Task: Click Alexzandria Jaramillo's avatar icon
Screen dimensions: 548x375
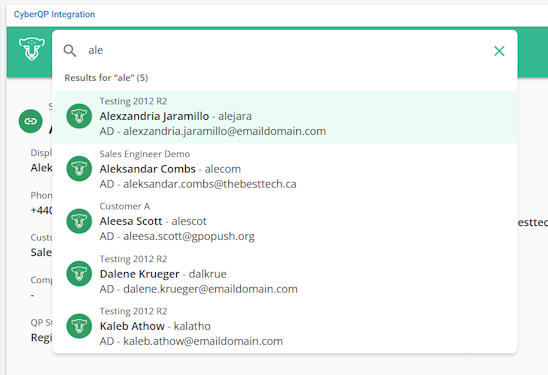Action: (x=79, y=116)
